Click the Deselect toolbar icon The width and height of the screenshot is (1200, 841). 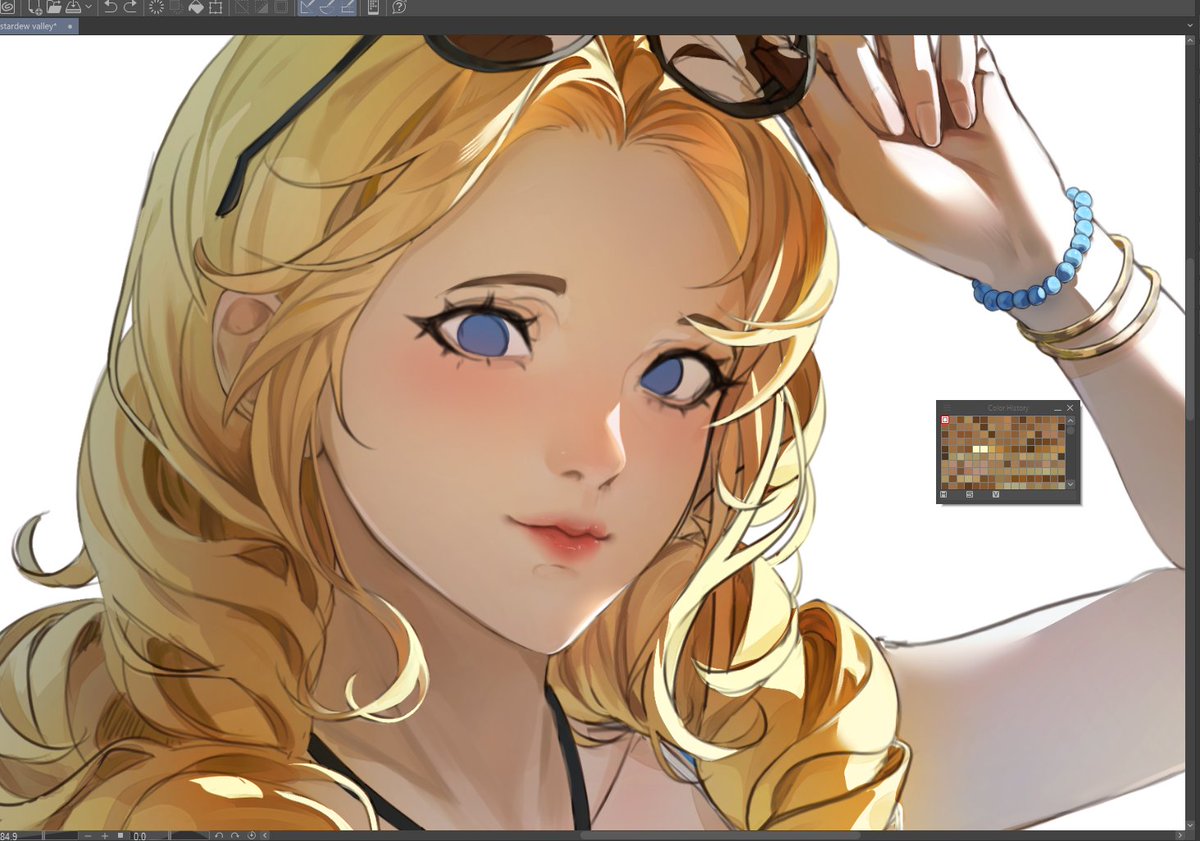click(240, 7)
